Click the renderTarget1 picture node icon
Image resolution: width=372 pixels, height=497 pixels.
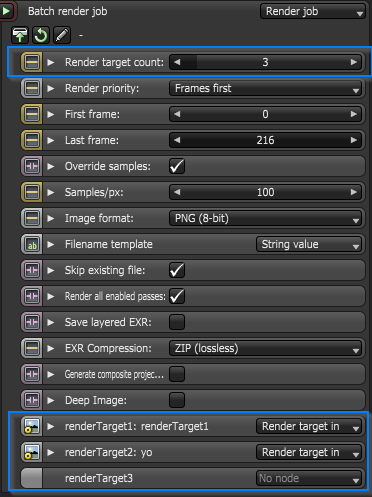32,426
